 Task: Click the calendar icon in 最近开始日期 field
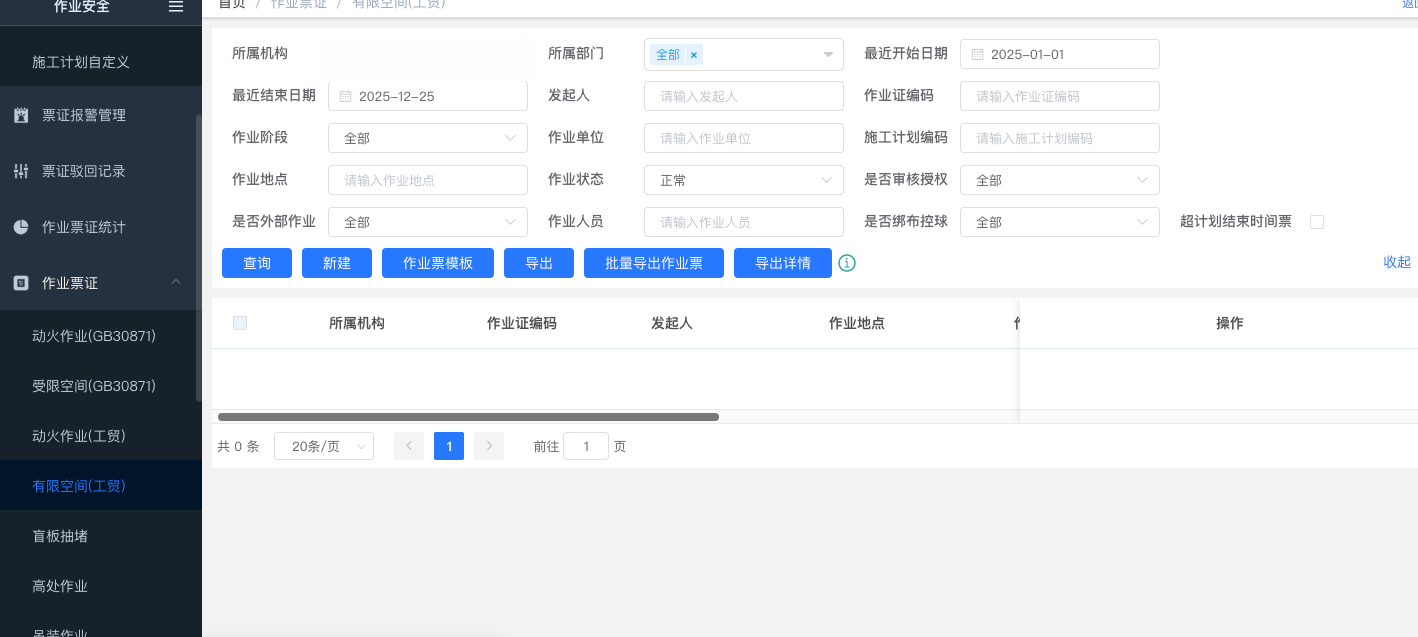[977, 54]
